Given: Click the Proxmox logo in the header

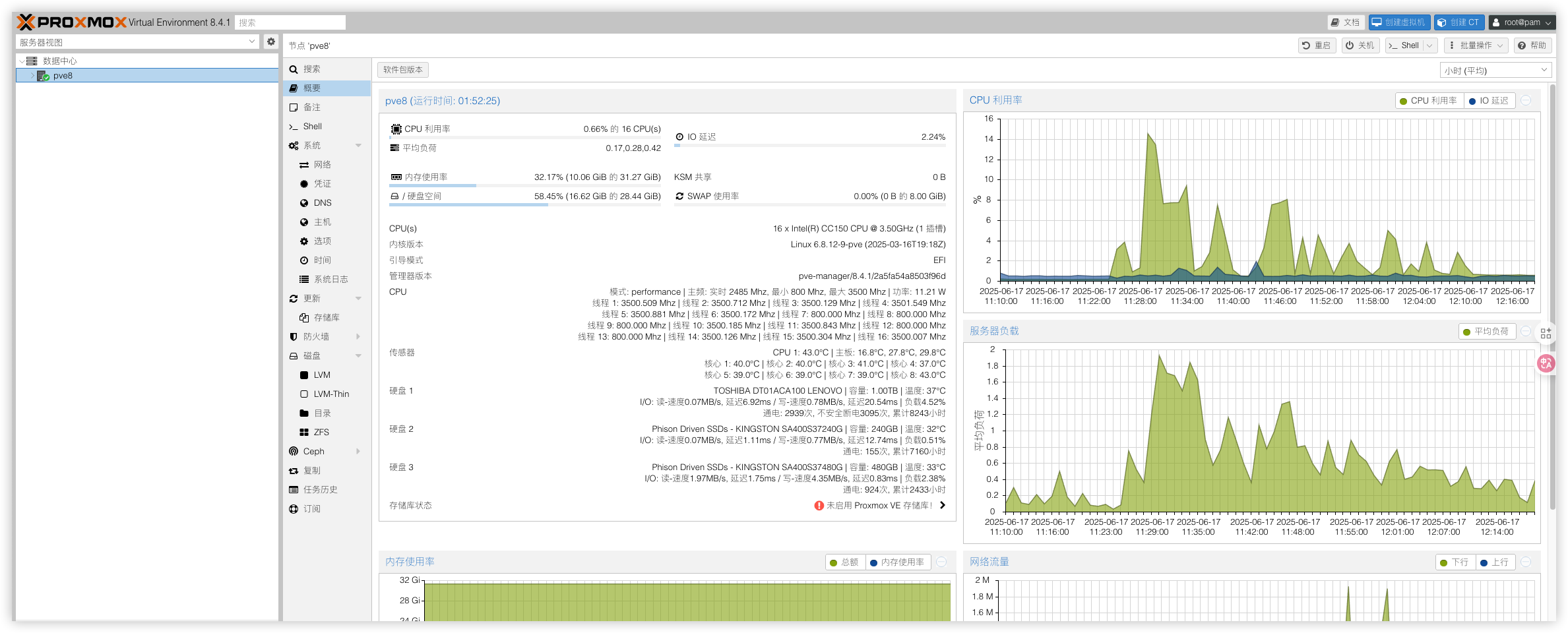Looking at the screenshot, I should (71, 22).
